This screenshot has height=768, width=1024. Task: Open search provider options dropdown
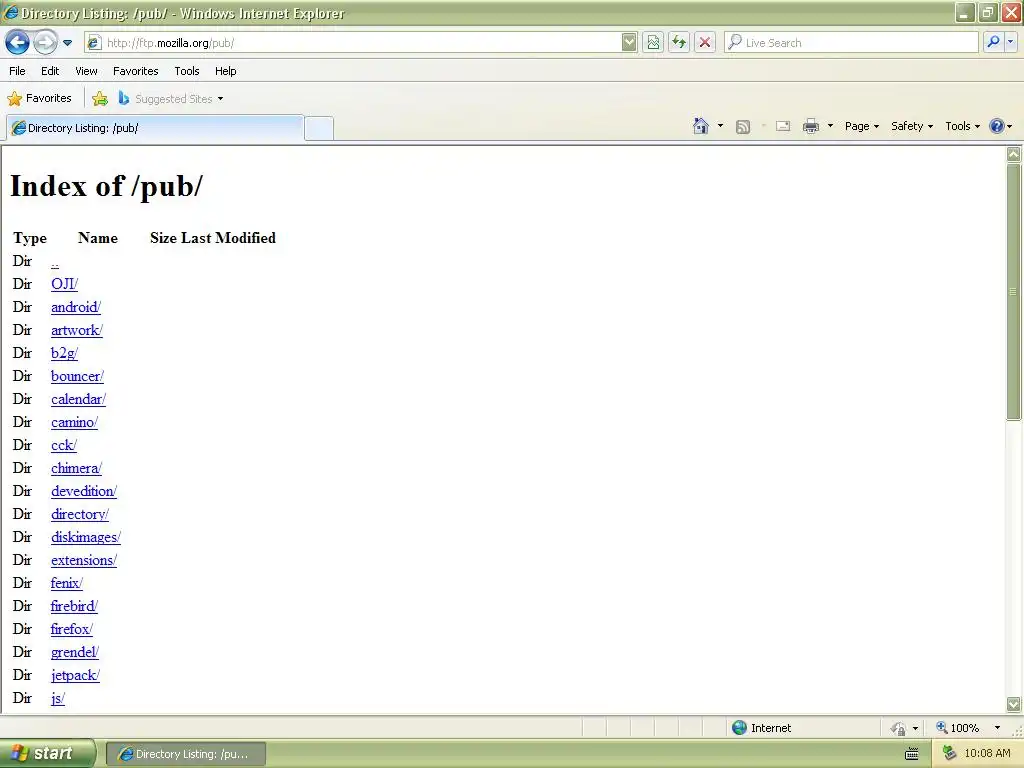coord(1010,42)
